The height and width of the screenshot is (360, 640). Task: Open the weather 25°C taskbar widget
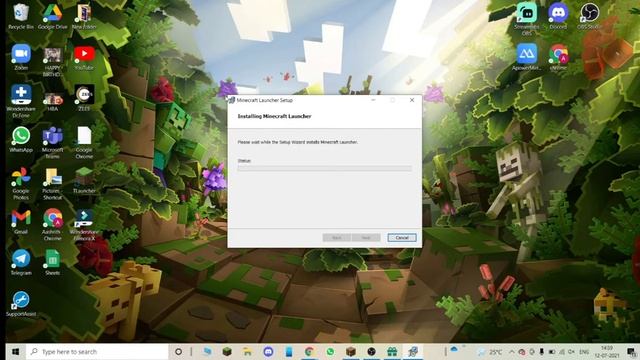(490, 351)
